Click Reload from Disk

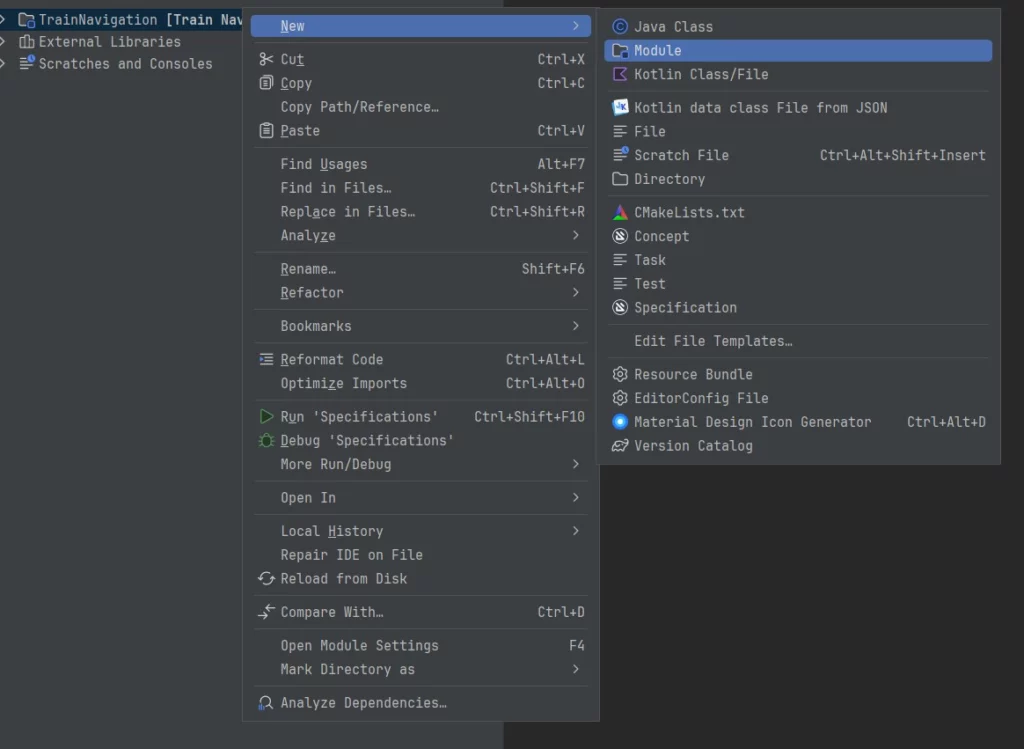tap(343, 579)
